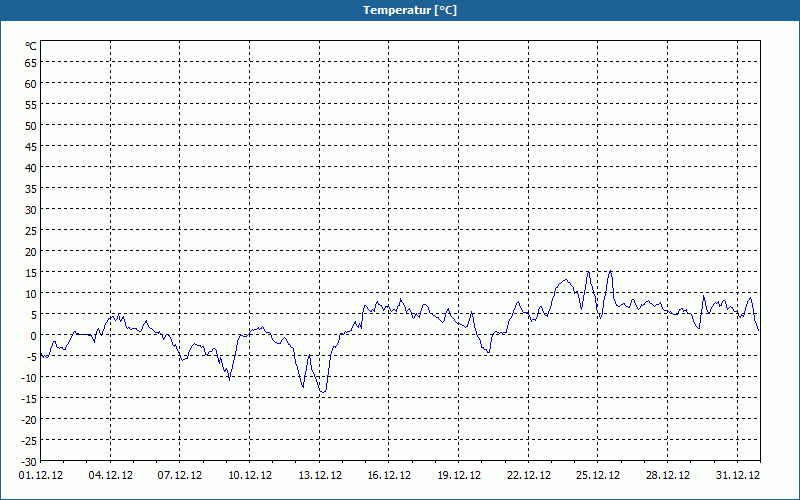The width and height of the screenshot is (800, 500).
Task: Click the 01.12.12 date label
Action: point(41,475)
